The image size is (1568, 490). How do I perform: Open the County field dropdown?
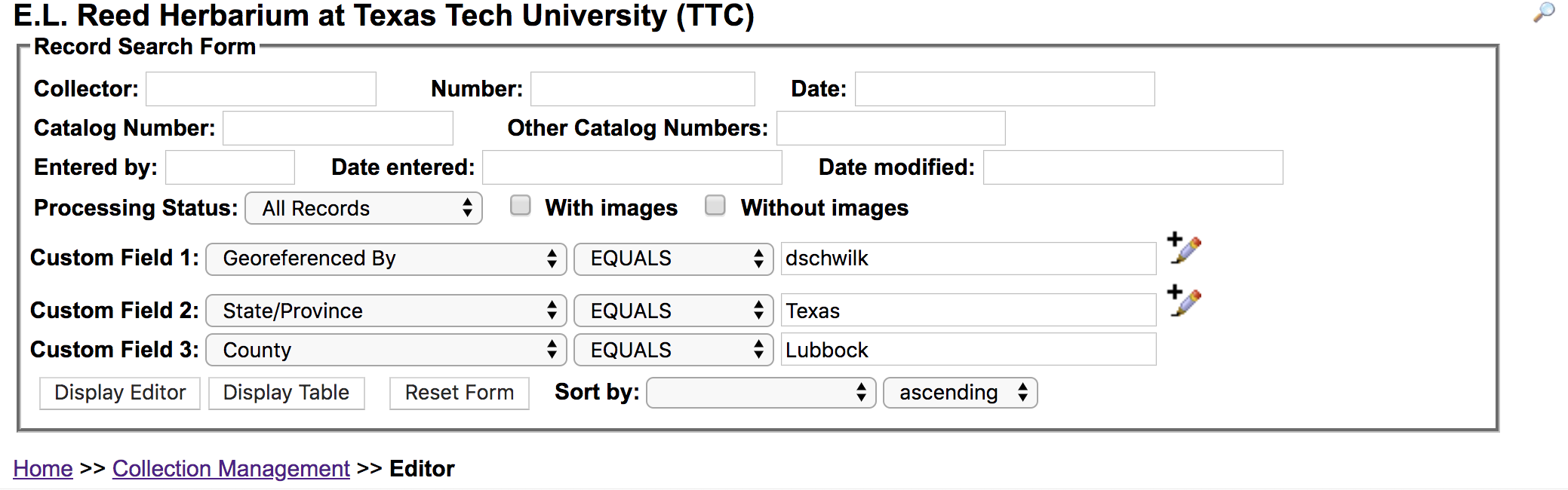click(386, 350)
